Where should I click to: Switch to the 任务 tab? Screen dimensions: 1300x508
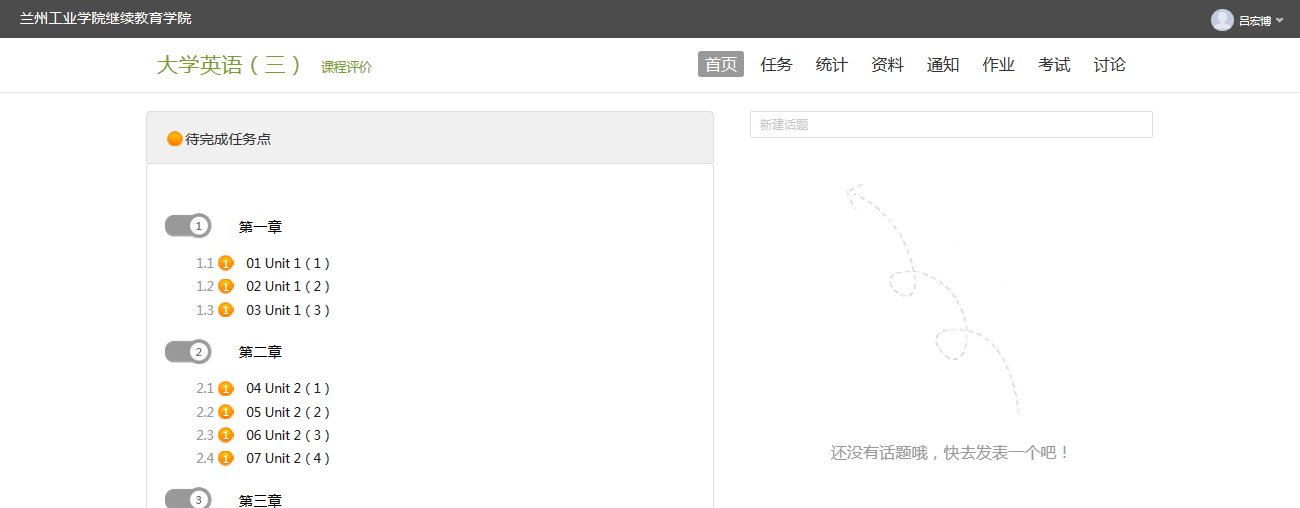[776, 65]
